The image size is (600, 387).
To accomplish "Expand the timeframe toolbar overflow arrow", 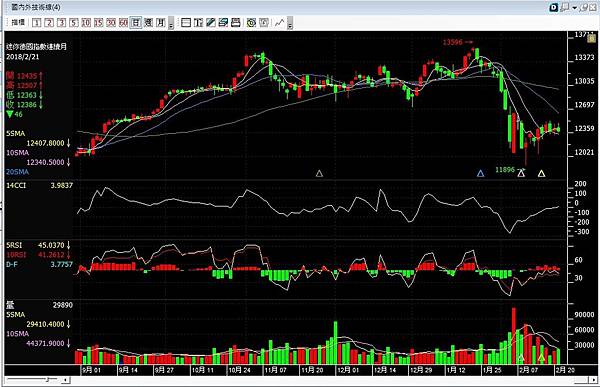I will tap(171, 24).
